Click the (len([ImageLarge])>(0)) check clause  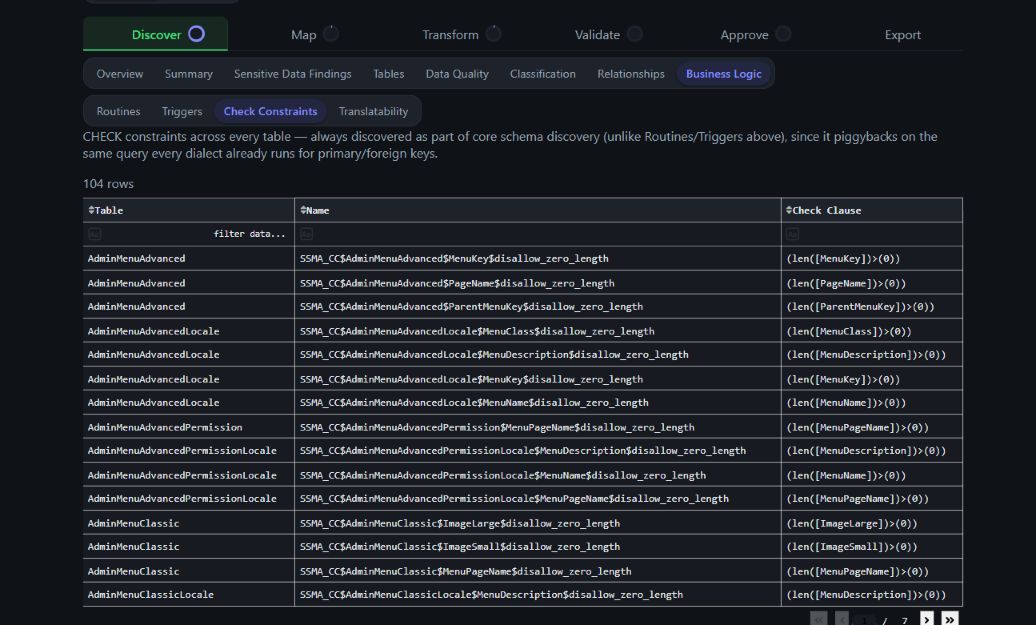pos(852,523)
